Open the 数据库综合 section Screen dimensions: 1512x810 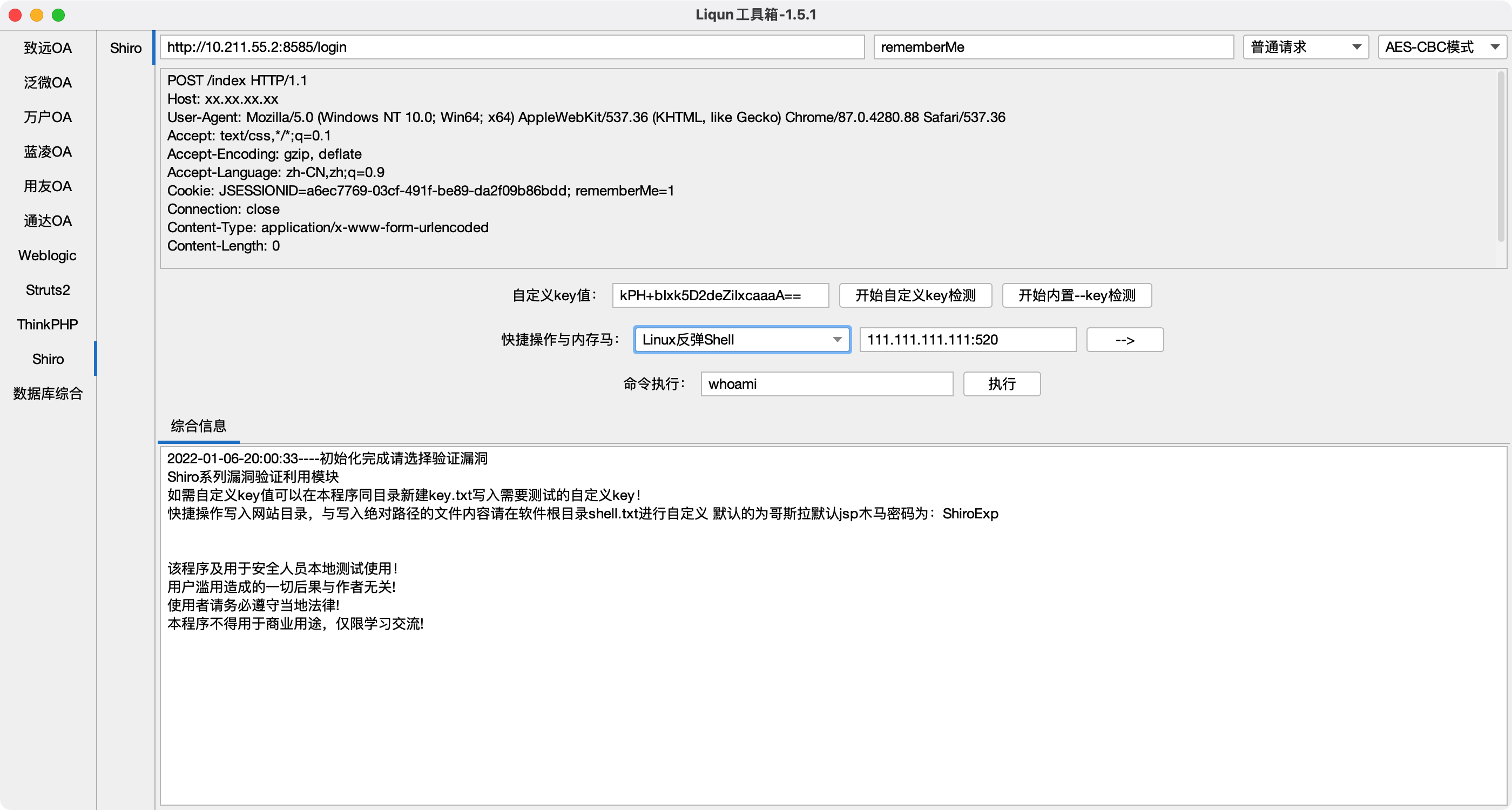point(48,393)
